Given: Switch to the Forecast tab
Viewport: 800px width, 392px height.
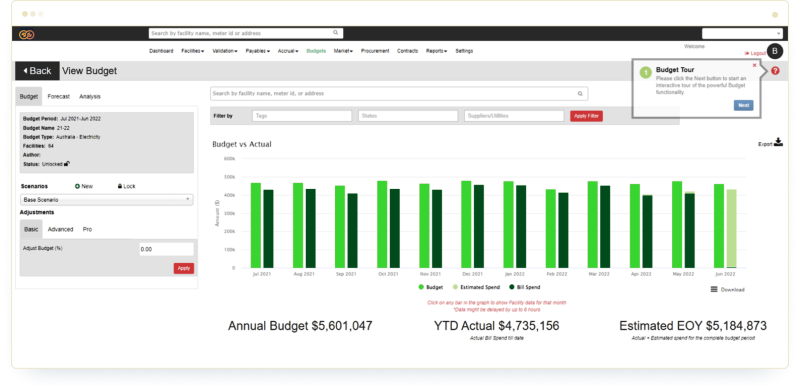Looking at the screenshot, I should (x=59, y=96).
